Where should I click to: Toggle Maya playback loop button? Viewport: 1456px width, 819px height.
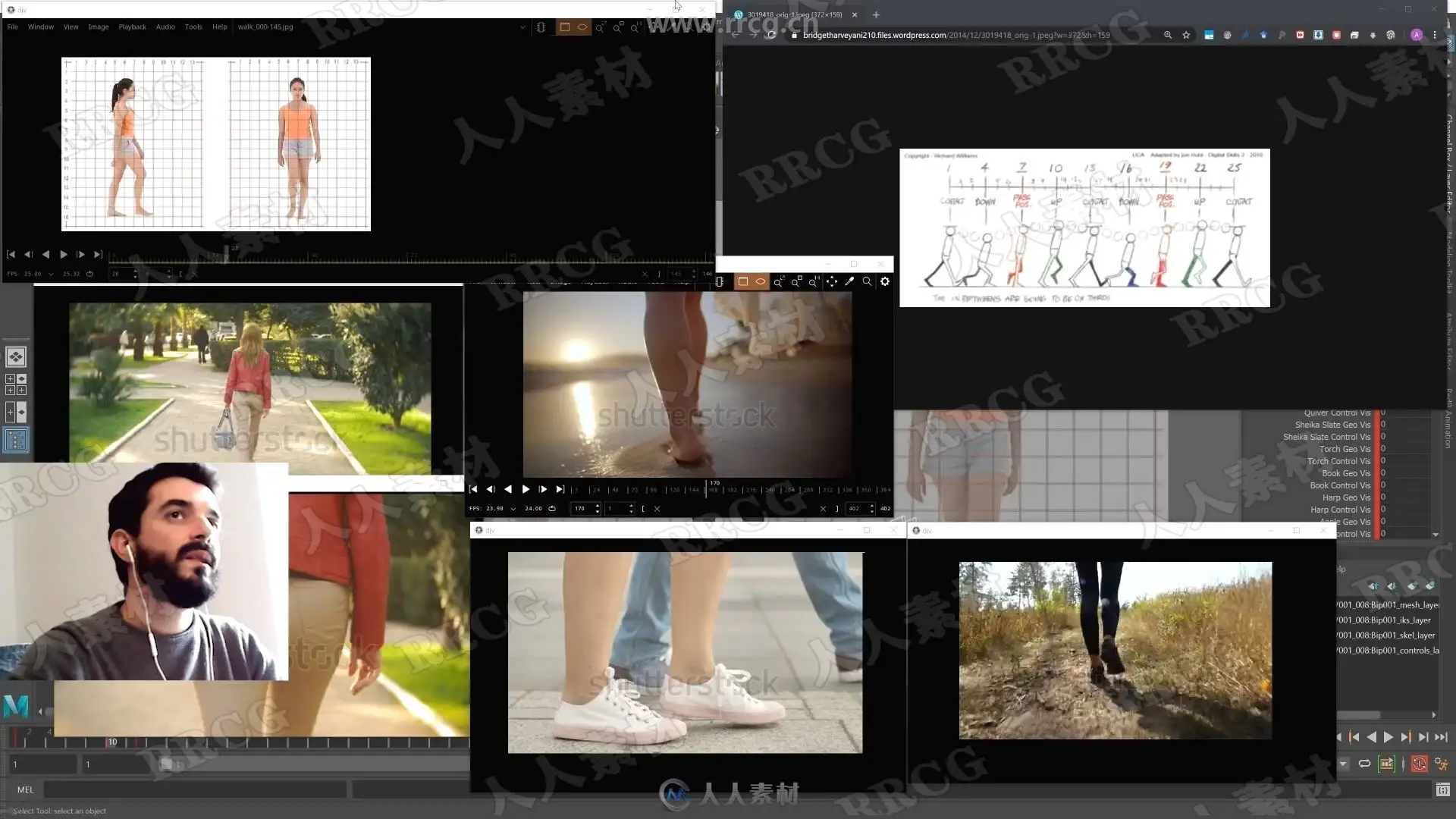pyautogui.click(x=1364, y=764)
